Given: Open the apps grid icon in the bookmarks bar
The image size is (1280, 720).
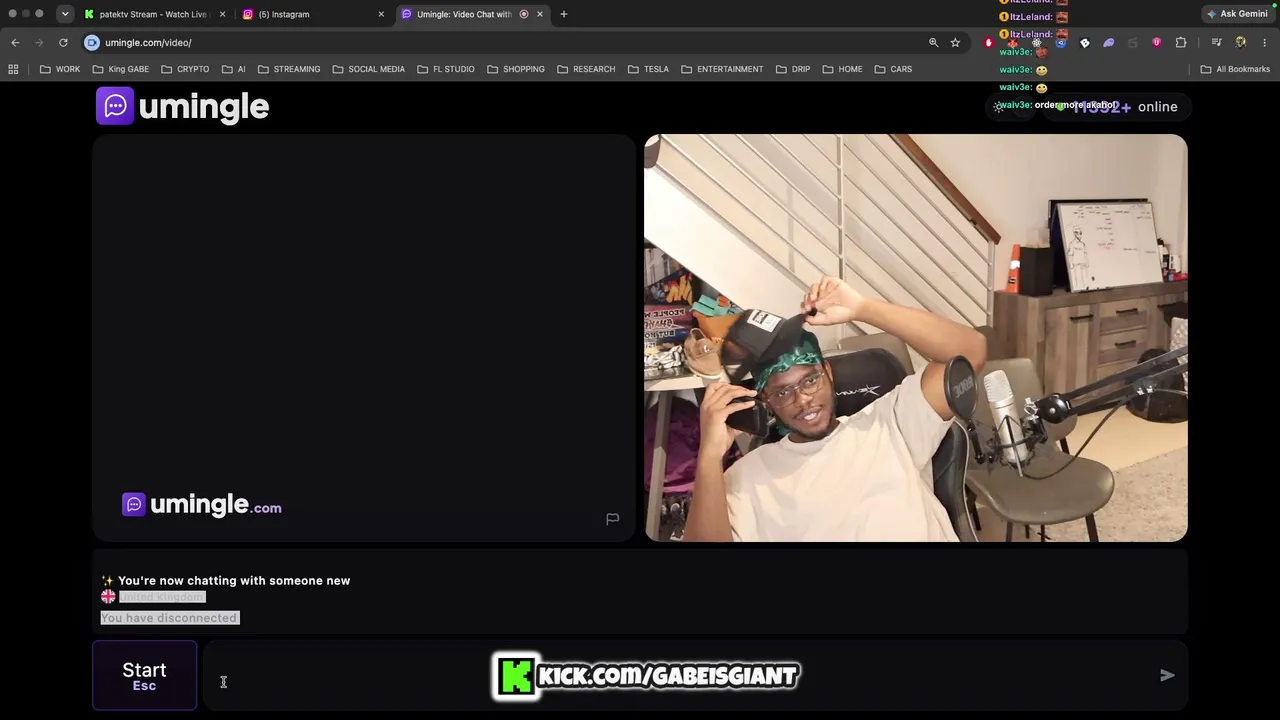Looking at the screenshot, I should click(x=13, y=69).
